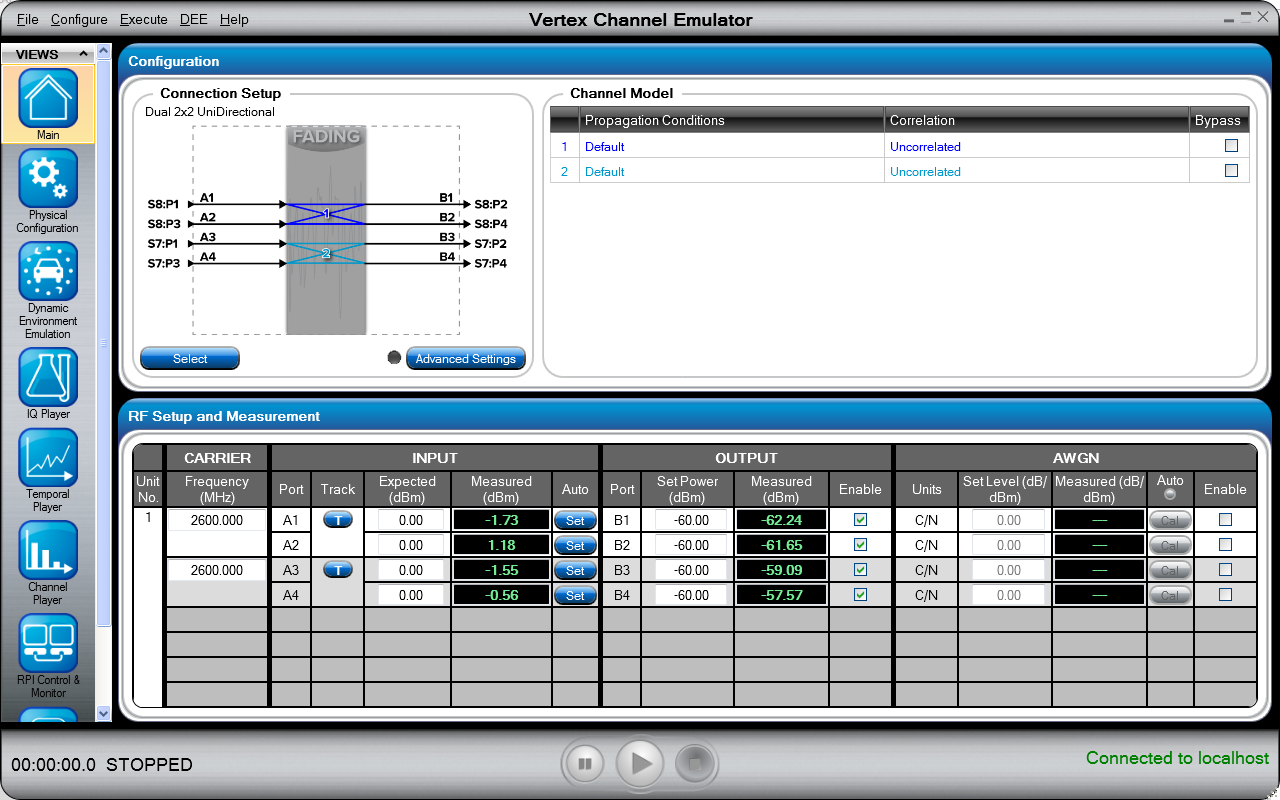Open the Main view icon
Screen dimensions: 1280x800
coord(48,98)
